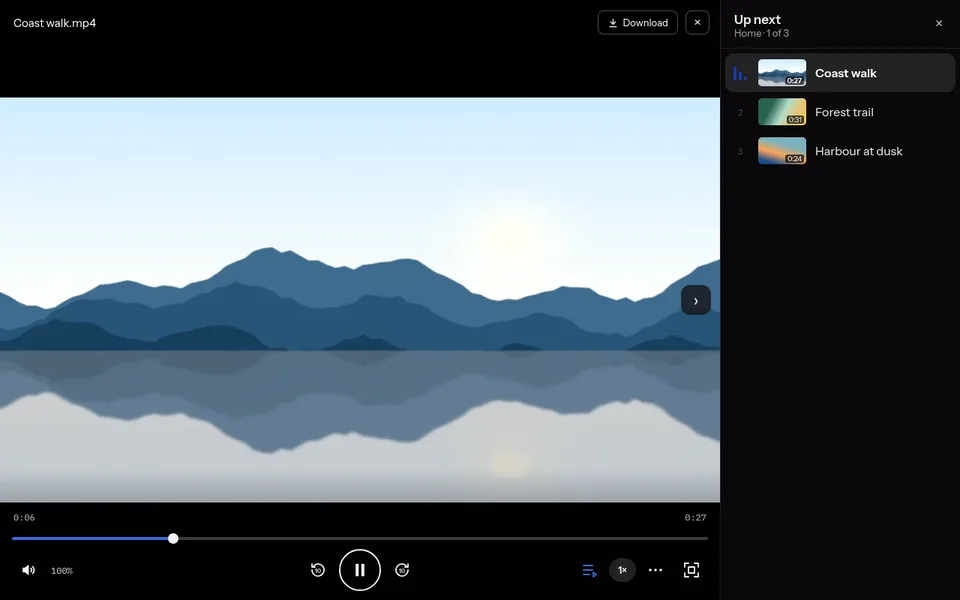The height and width of the screenshot is (600, 960).
Task: Open the more options ellipsis menu
Action: coord(656,570)
